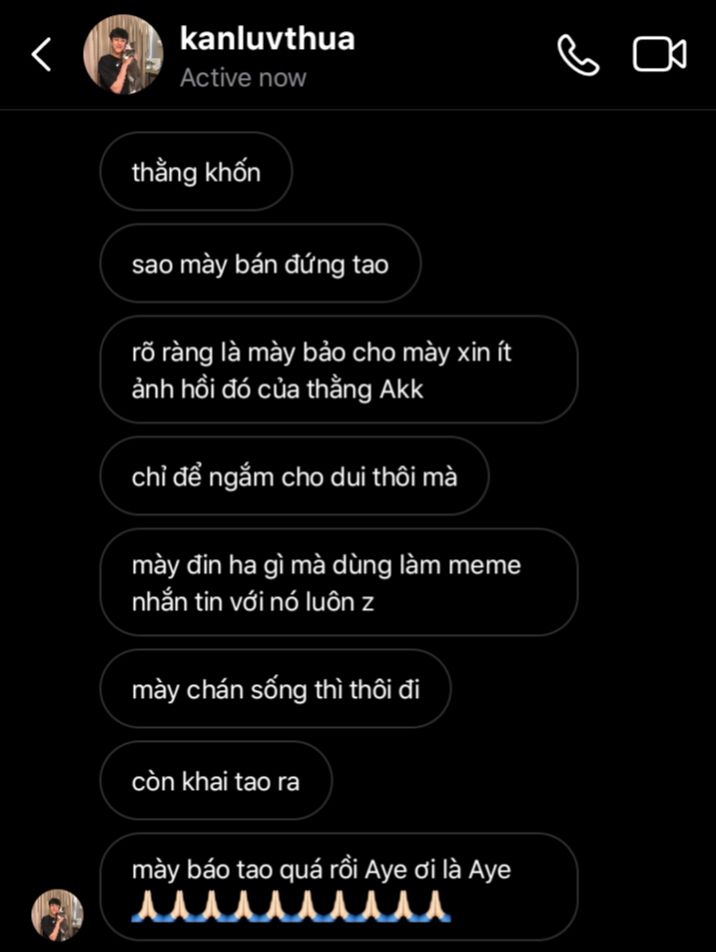Screen dimensions: 716x952
Task: Tap the word 'Akk' in the third message
Action: click(x=401, y=389)
